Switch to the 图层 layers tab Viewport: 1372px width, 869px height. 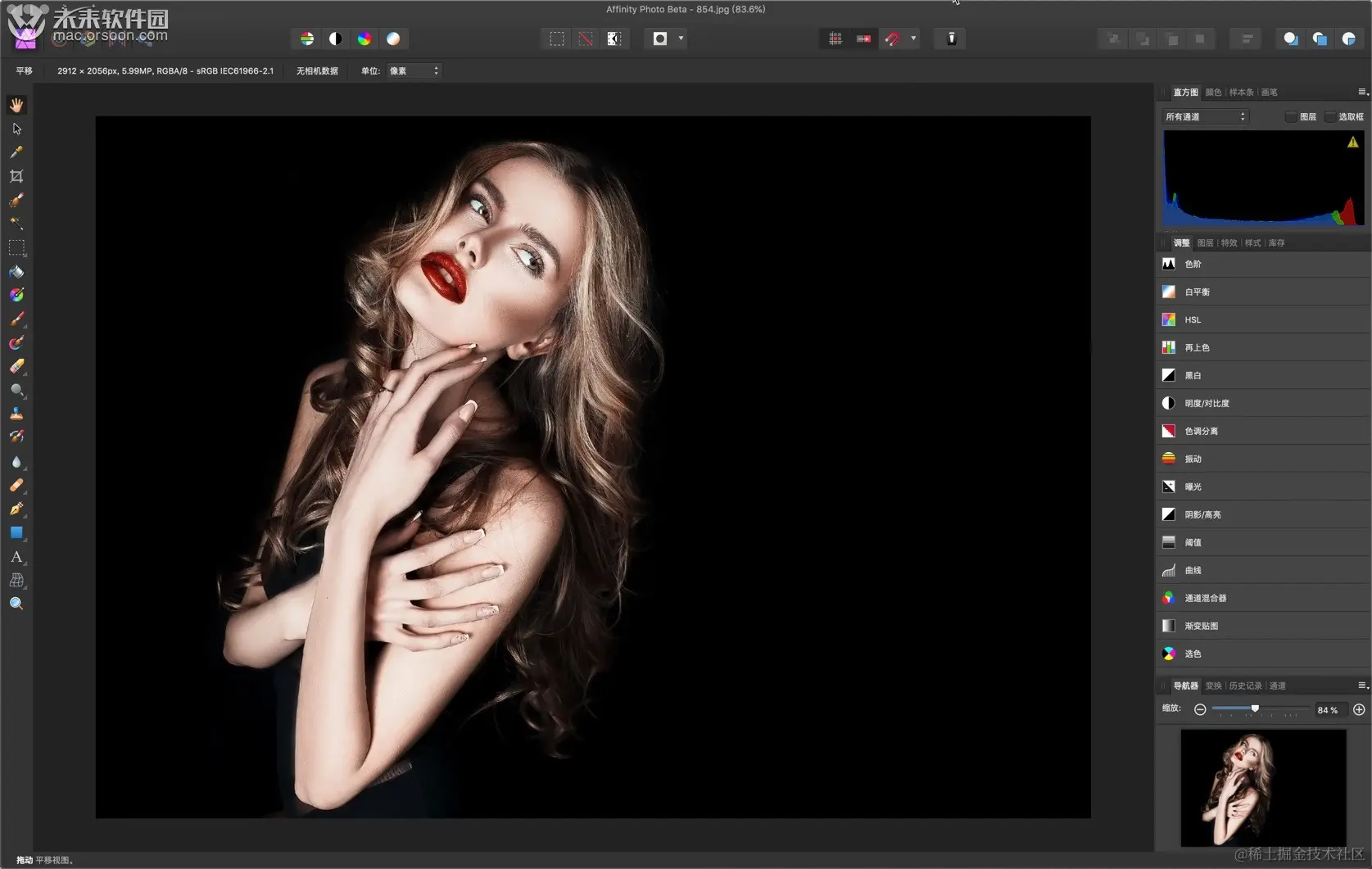[x=1205, y=243]
